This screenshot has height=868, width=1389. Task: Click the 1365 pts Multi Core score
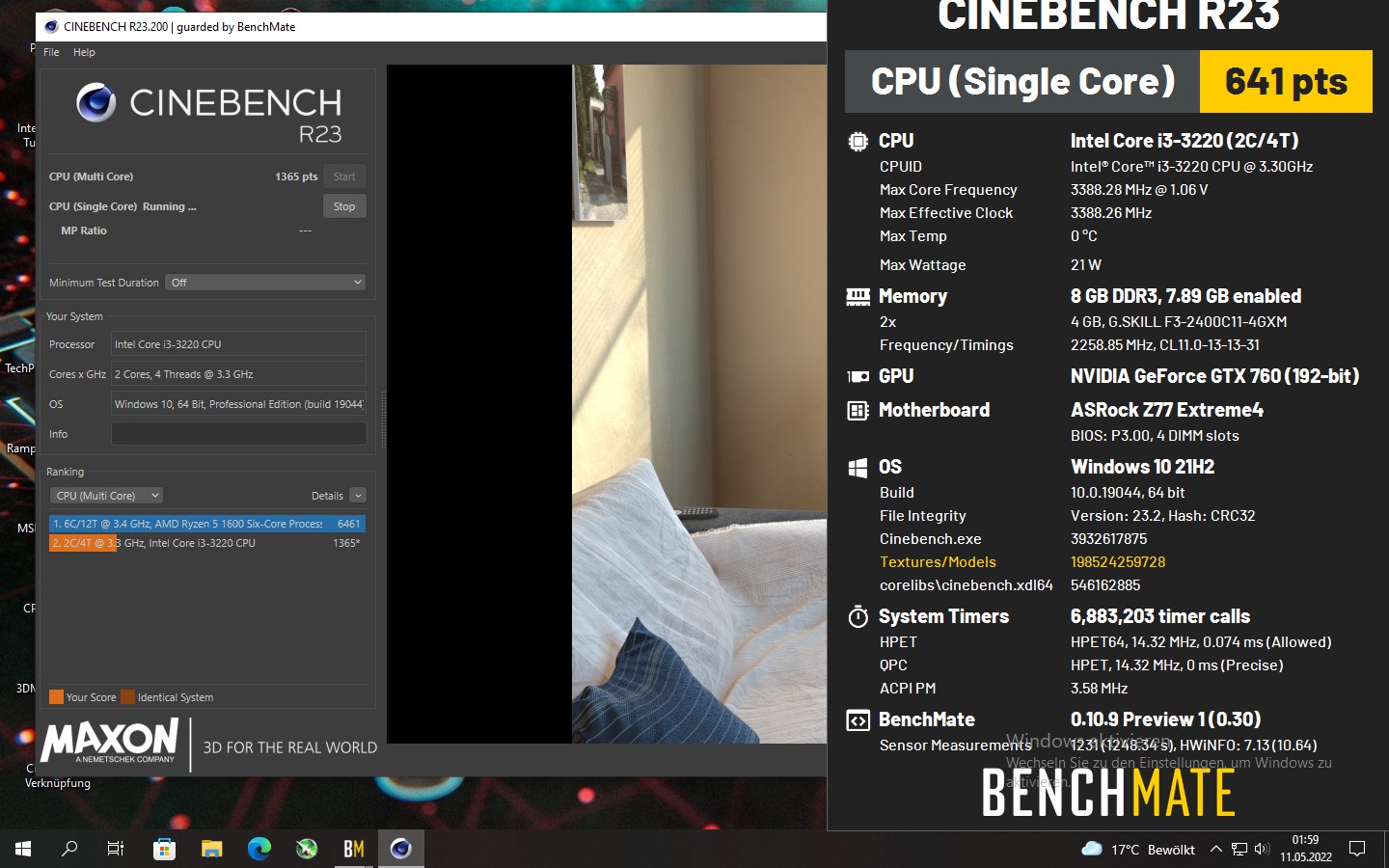[x=296, y=176]
